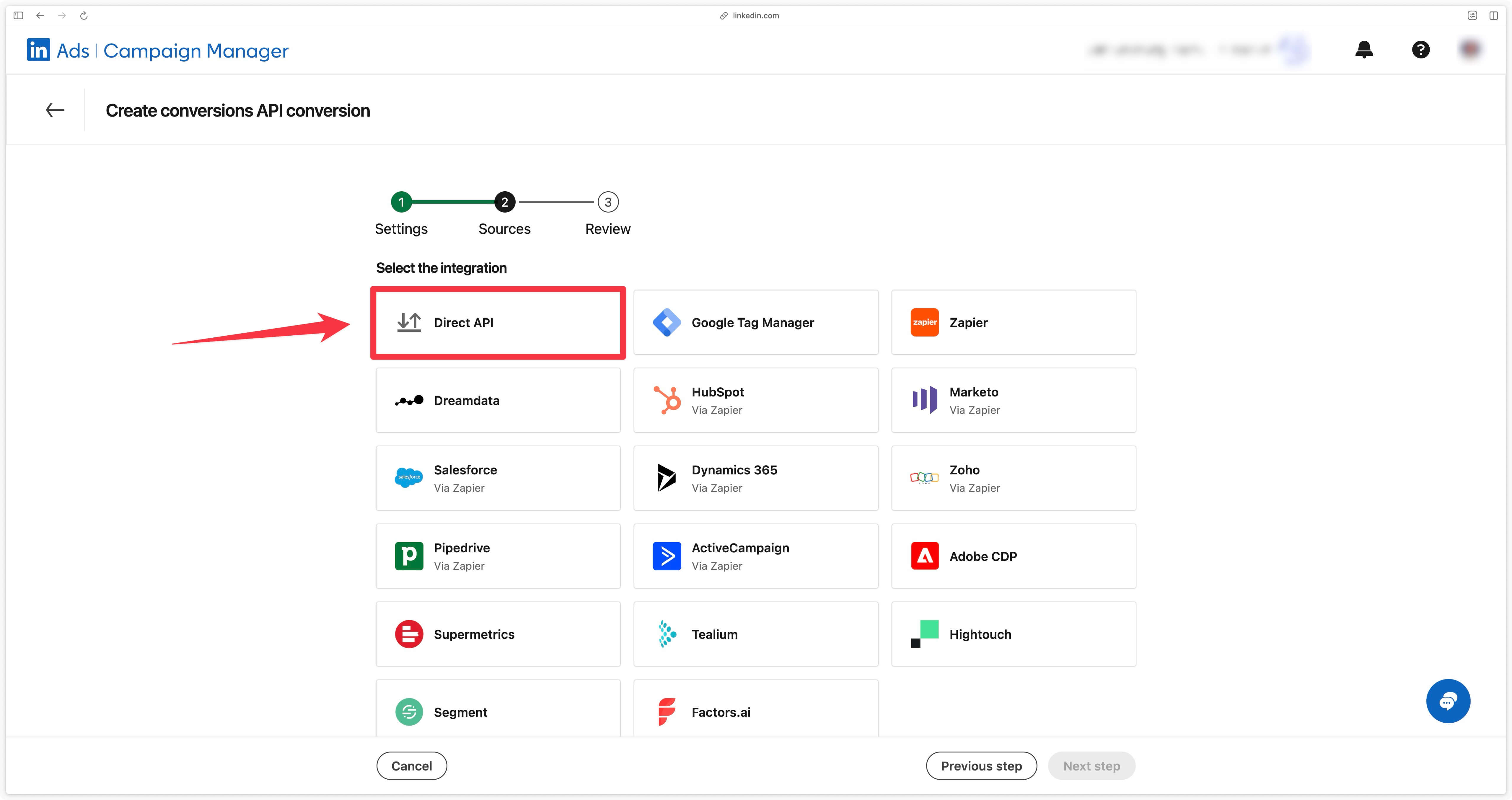The width and height of the screenshot is (1512, 800).
Task: Click the Factors.ai logo icon
Action: click(667, 712)
